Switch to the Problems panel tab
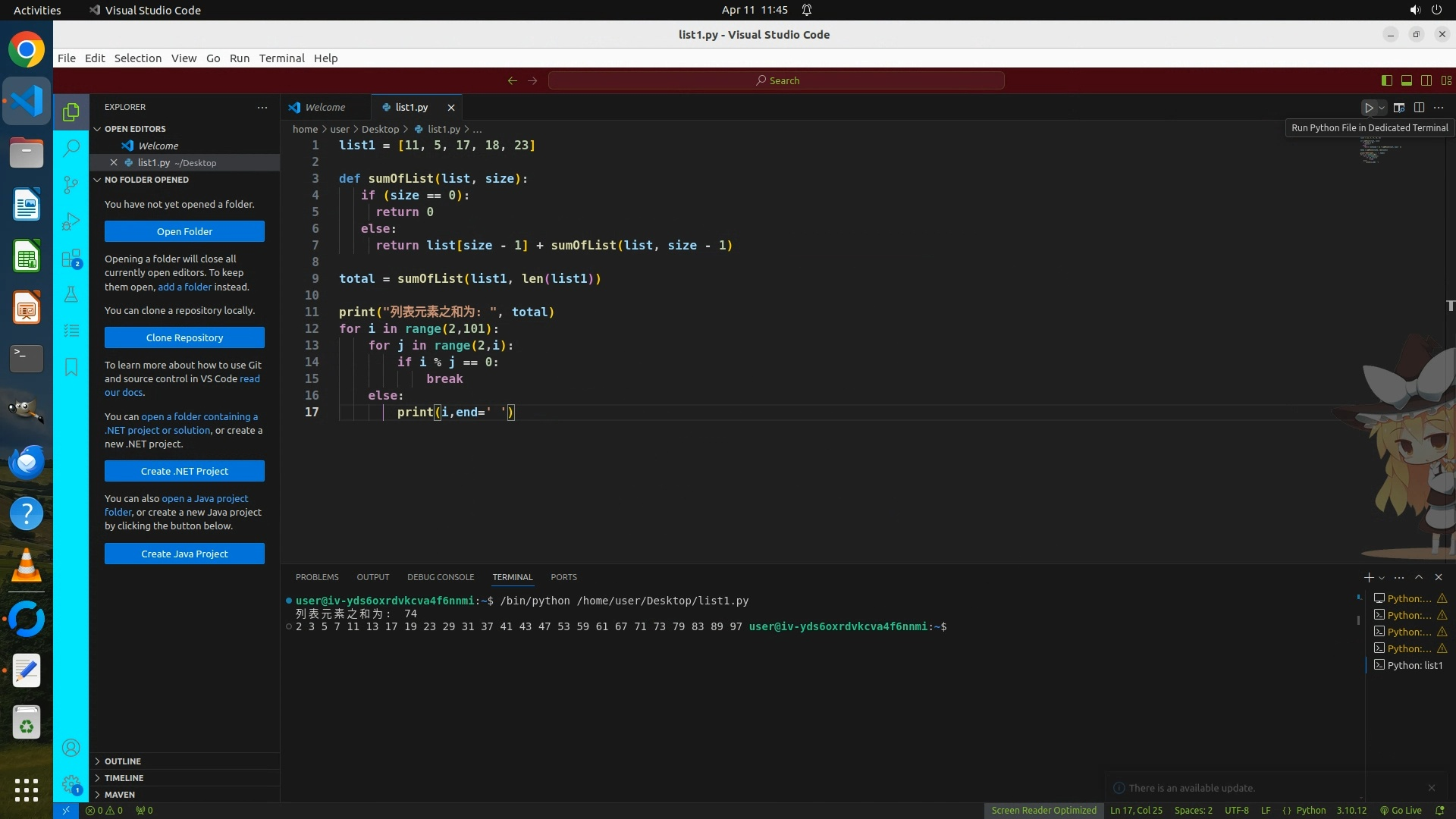1456x819 pixels. click(317, 577)
